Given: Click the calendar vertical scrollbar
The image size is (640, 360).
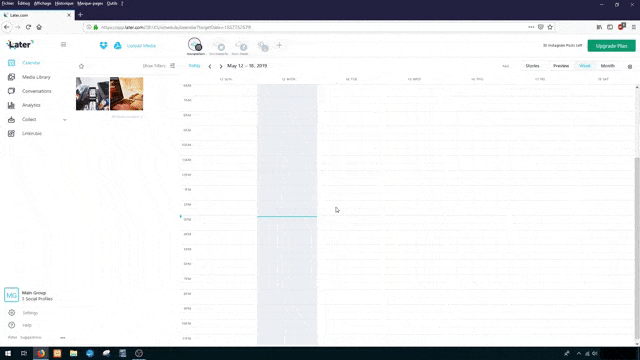Looking at the screenshot, I should (x=637, y=249).
